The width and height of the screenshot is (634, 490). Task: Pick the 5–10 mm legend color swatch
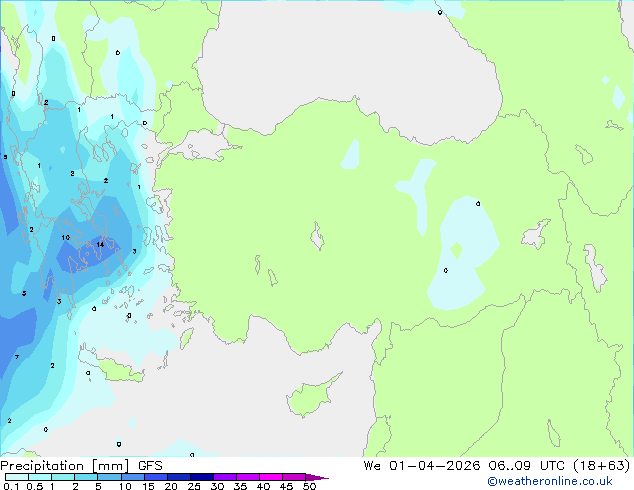(x=109, y=477)
